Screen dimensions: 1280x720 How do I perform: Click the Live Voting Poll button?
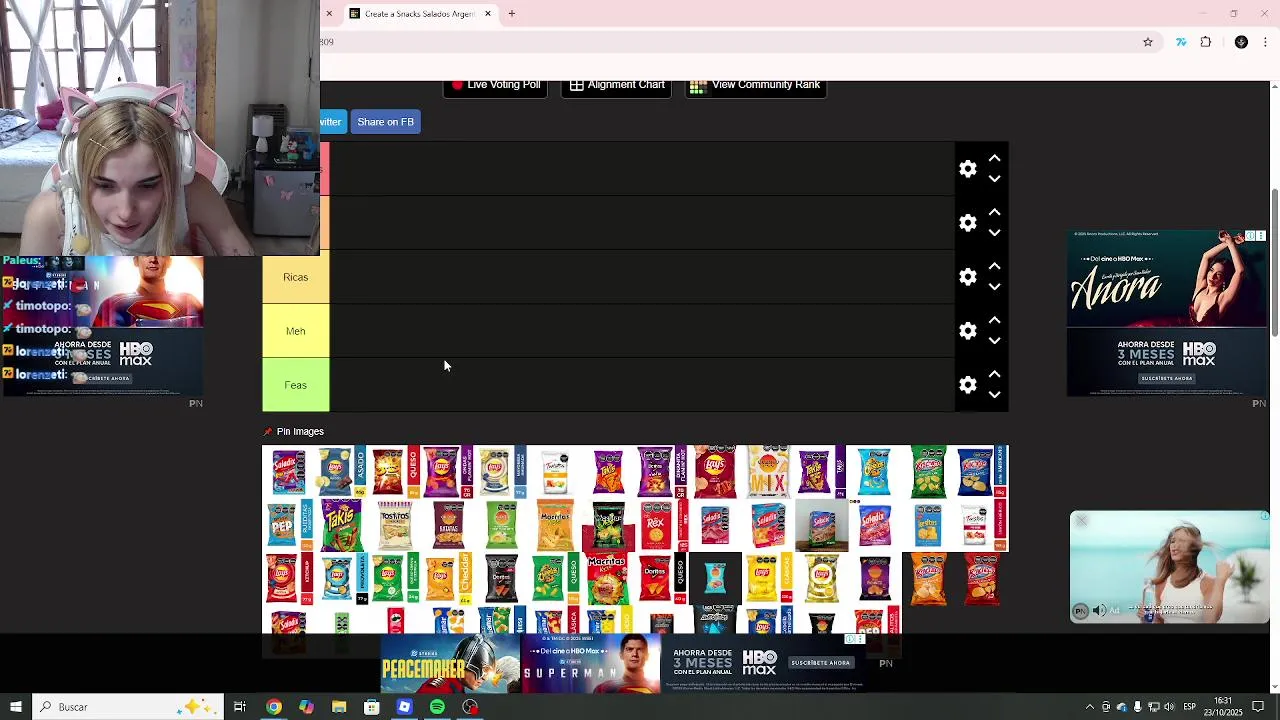(x=495, y=86)
